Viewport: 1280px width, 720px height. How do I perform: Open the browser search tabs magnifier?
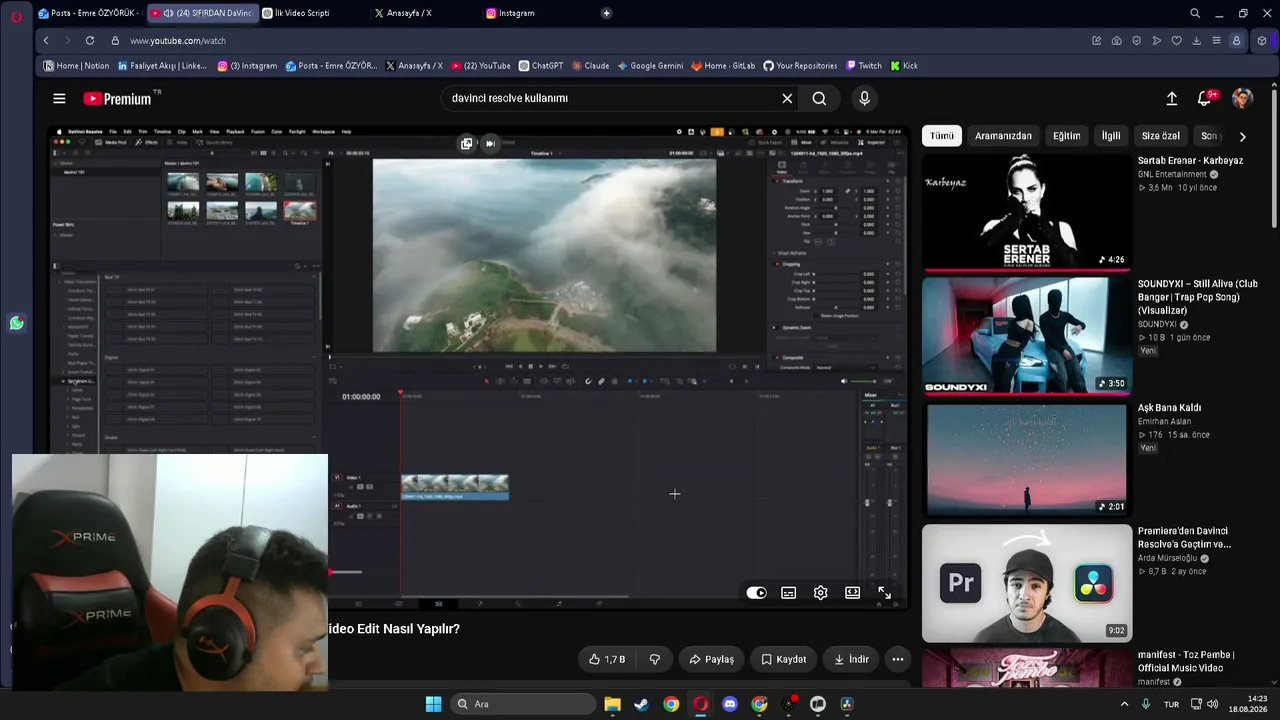pyautogui.click(x=1195, y=13)
